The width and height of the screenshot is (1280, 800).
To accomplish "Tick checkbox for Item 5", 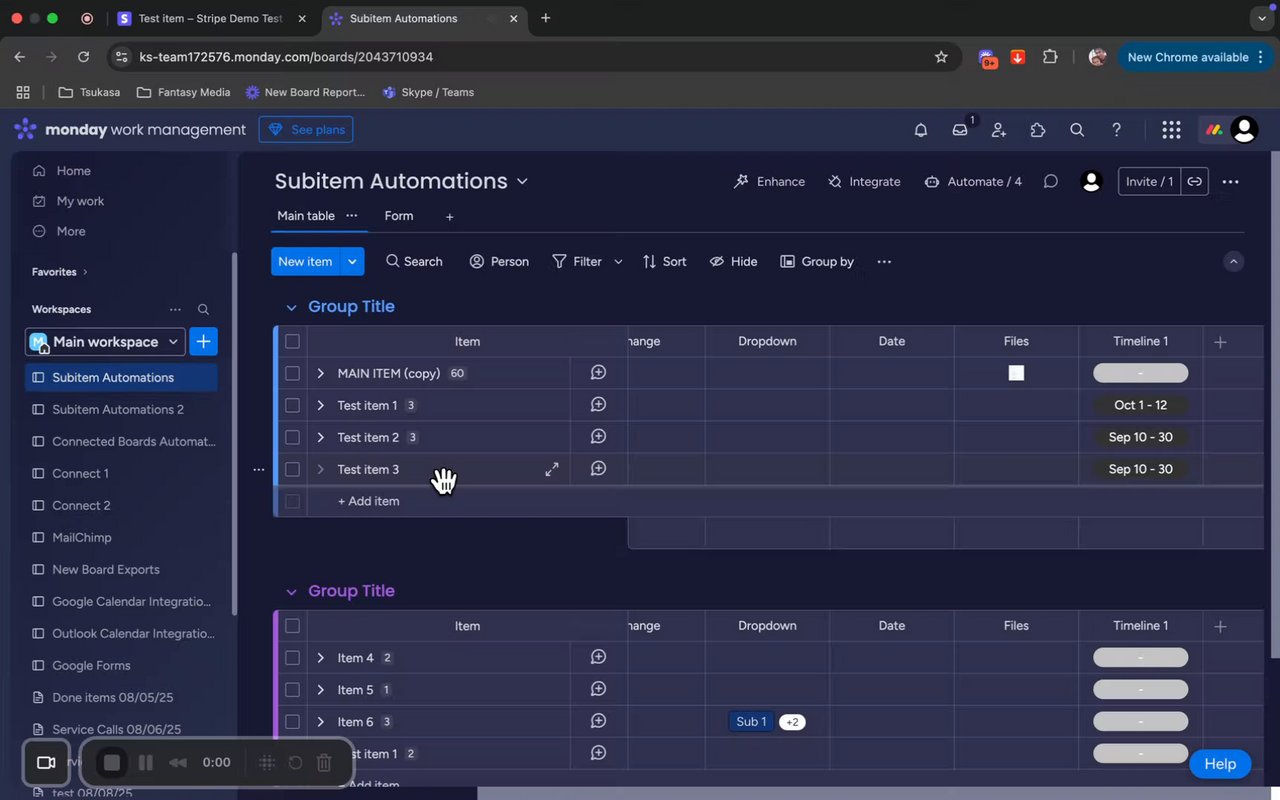I will [292, 690].
